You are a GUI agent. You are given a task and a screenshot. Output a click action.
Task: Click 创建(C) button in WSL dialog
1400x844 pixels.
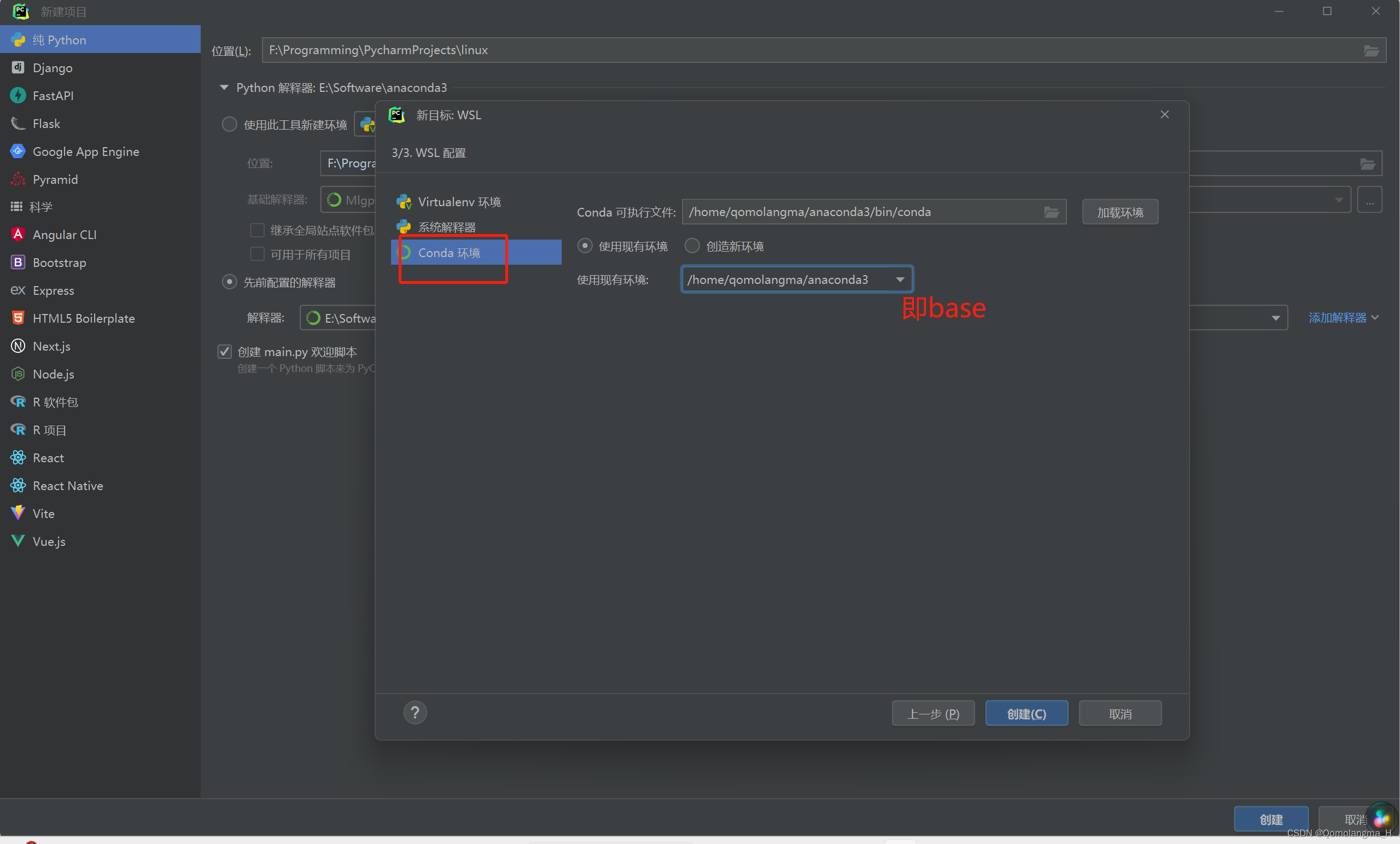pos(1026,714)
